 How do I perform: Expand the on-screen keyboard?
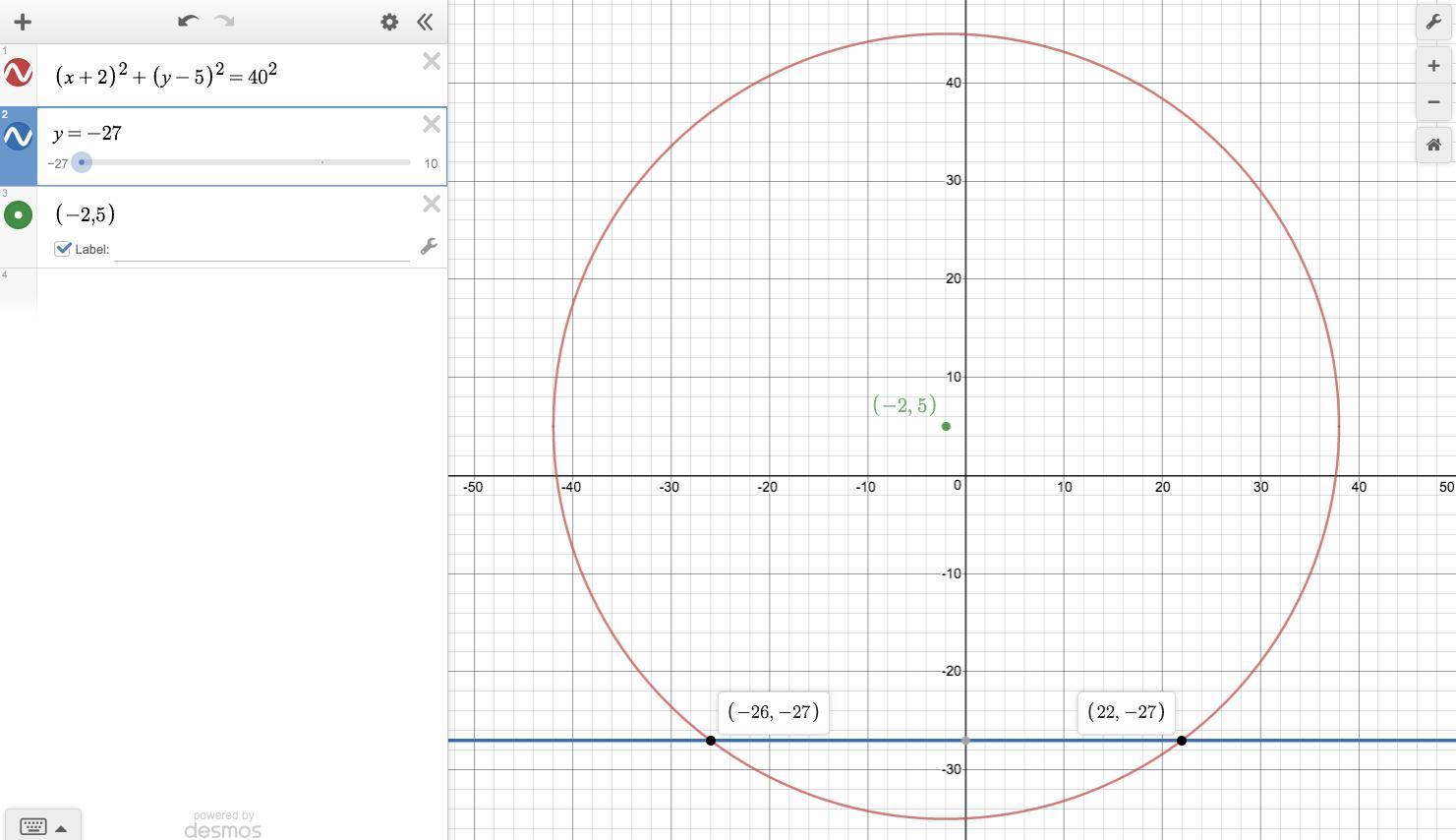click(x=42, y=826)
